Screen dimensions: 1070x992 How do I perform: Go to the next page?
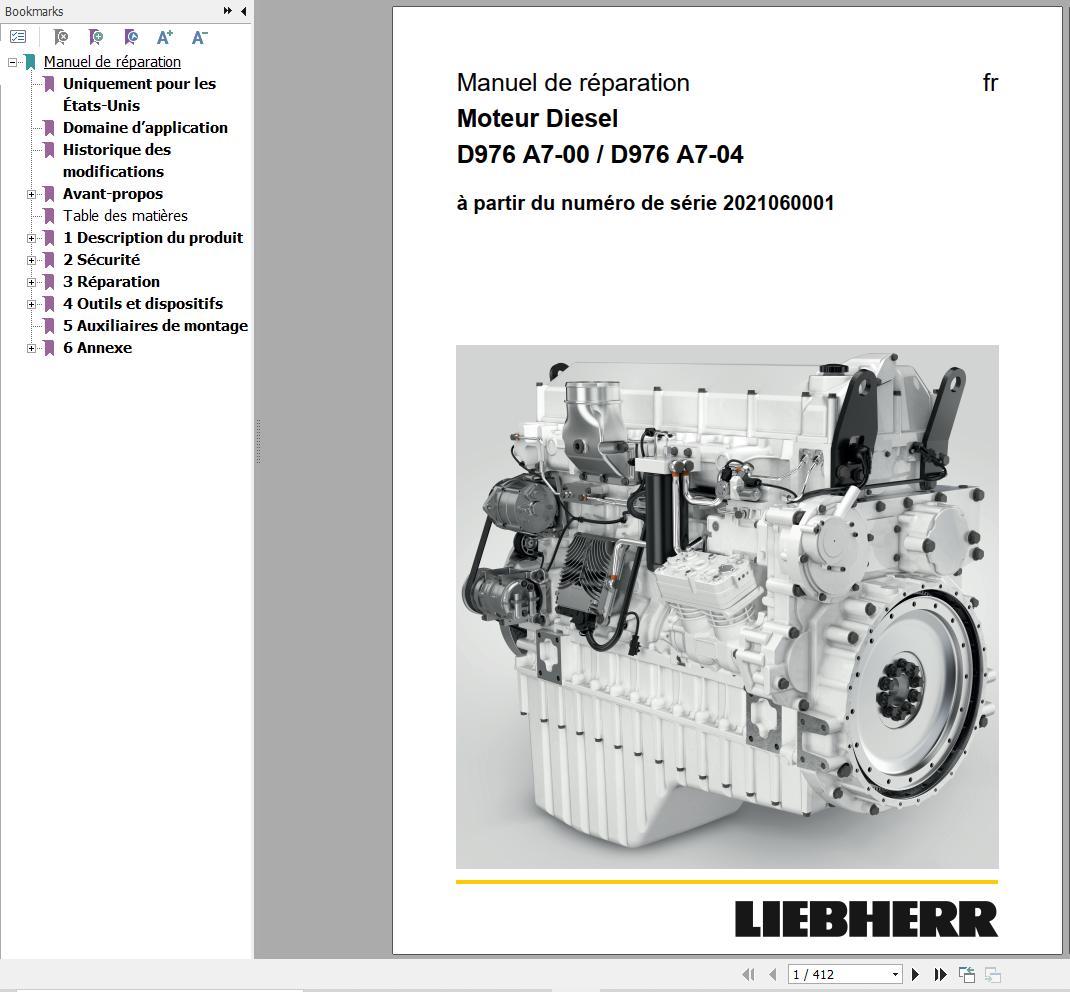[x=916, y=974]
